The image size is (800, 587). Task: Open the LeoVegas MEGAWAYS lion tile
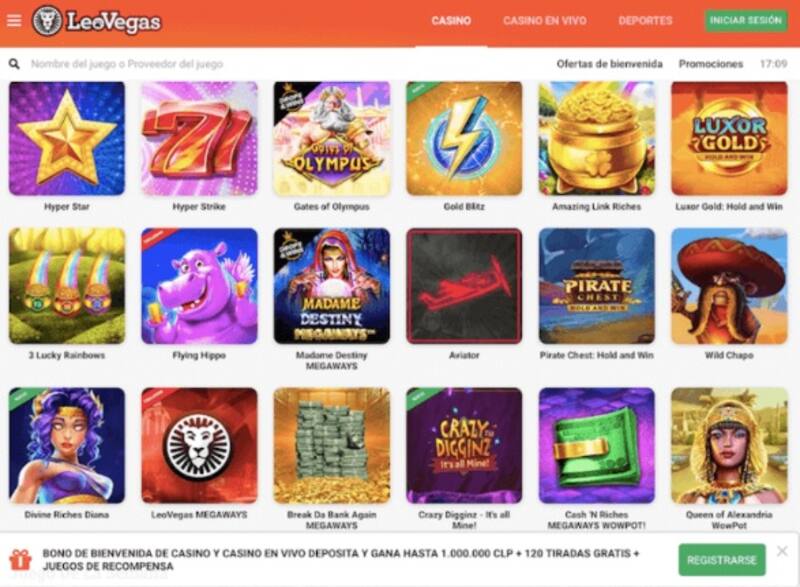[x=199, y=445]
